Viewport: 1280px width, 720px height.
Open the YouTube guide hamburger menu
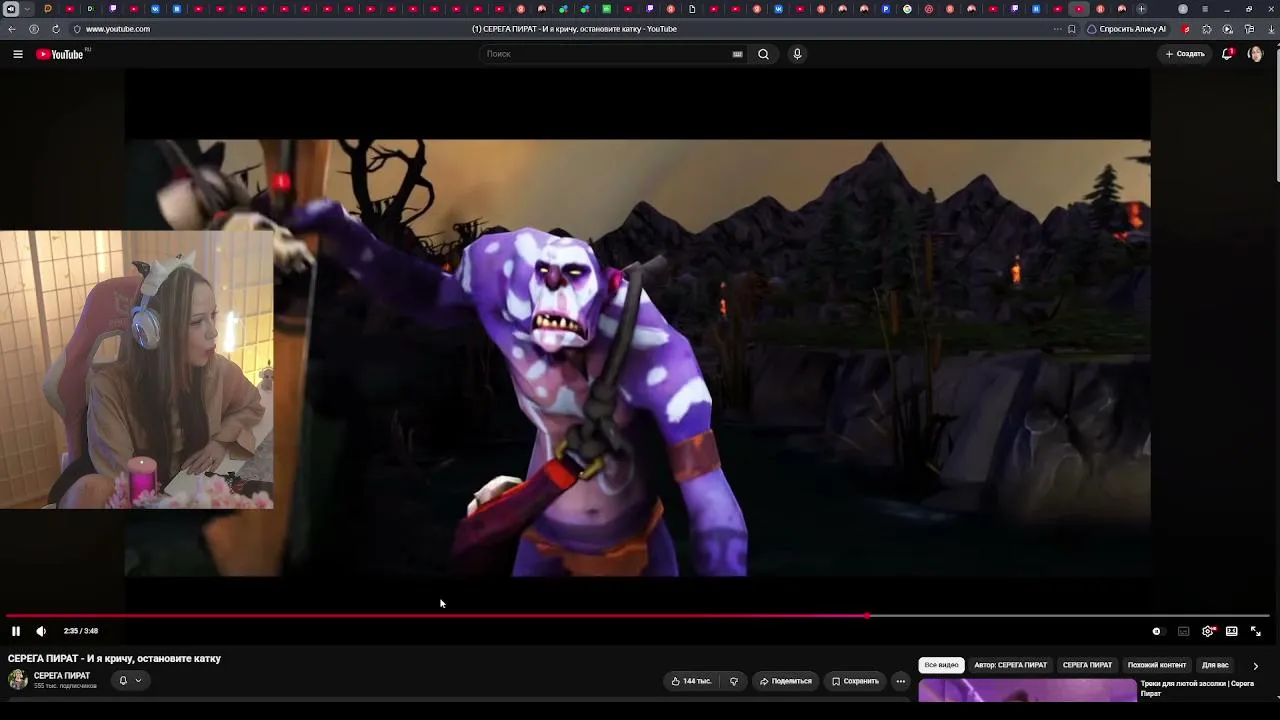(x=18, y=54)
